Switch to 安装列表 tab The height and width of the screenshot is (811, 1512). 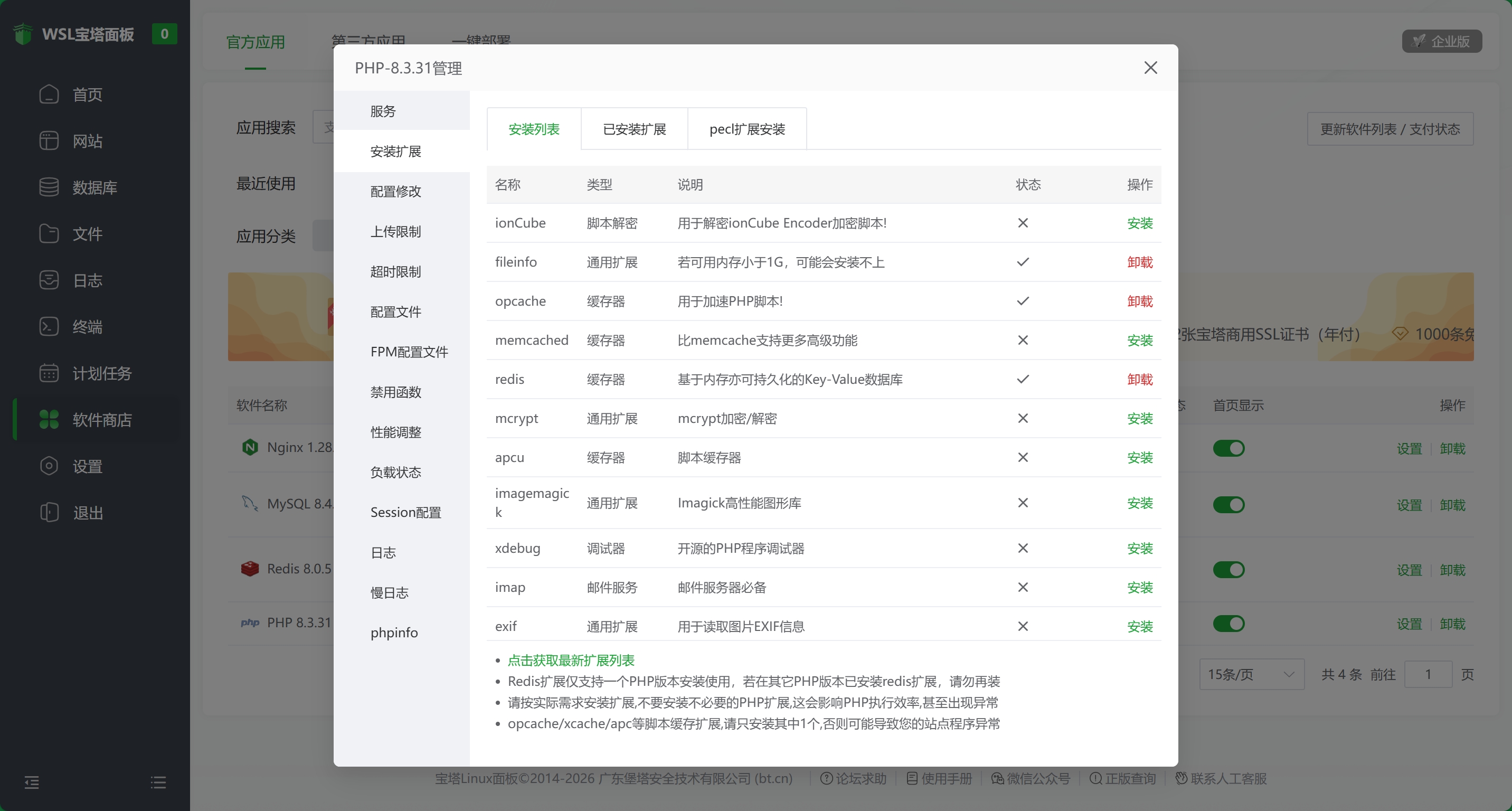click(534, 129)
